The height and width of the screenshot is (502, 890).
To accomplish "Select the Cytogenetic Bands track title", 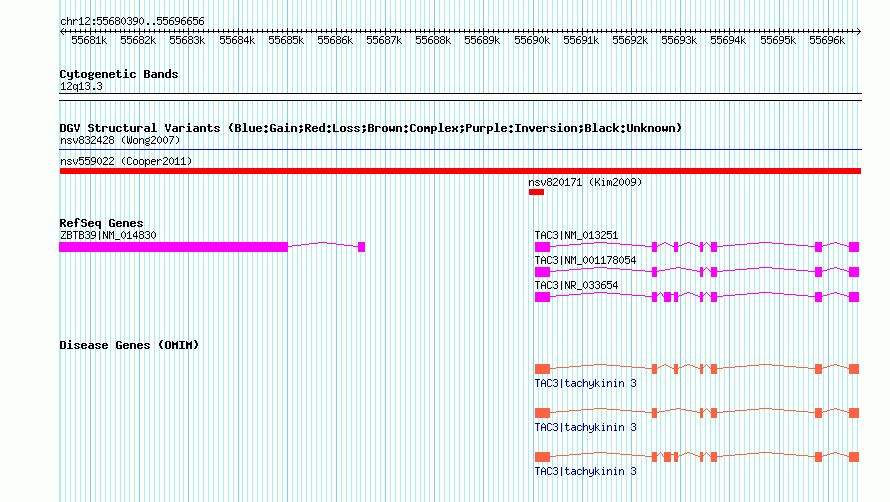I will pos(119,74).
